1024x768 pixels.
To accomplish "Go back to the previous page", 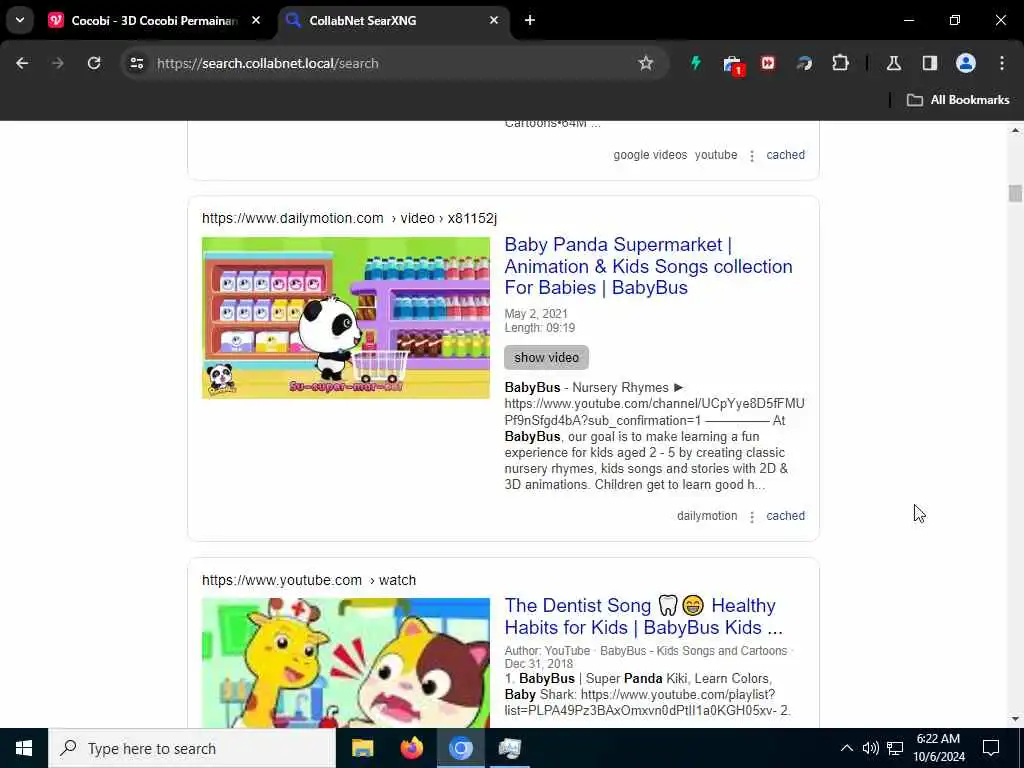I will click(22, 63).
